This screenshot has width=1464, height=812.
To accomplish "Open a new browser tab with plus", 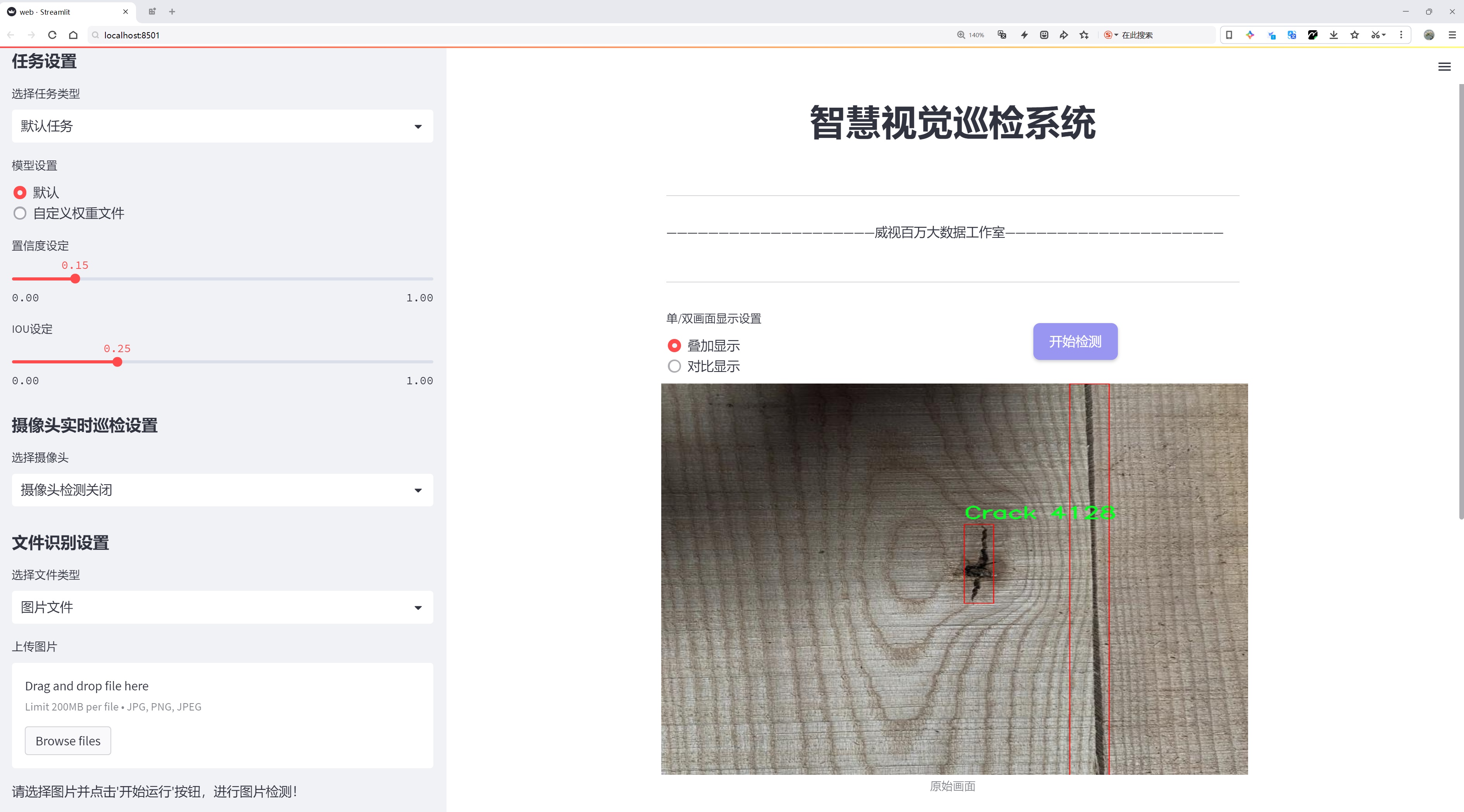I will pyautogui.click(x=172, y=11).
